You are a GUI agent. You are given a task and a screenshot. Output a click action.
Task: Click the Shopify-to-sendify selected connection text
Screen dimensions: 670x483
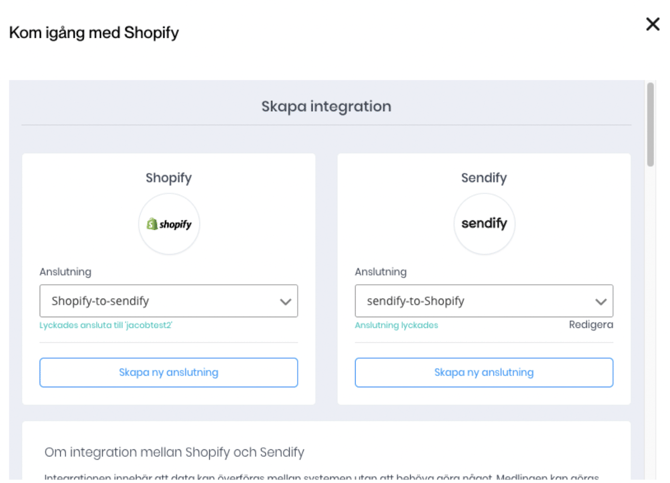[x=100, y=301]
